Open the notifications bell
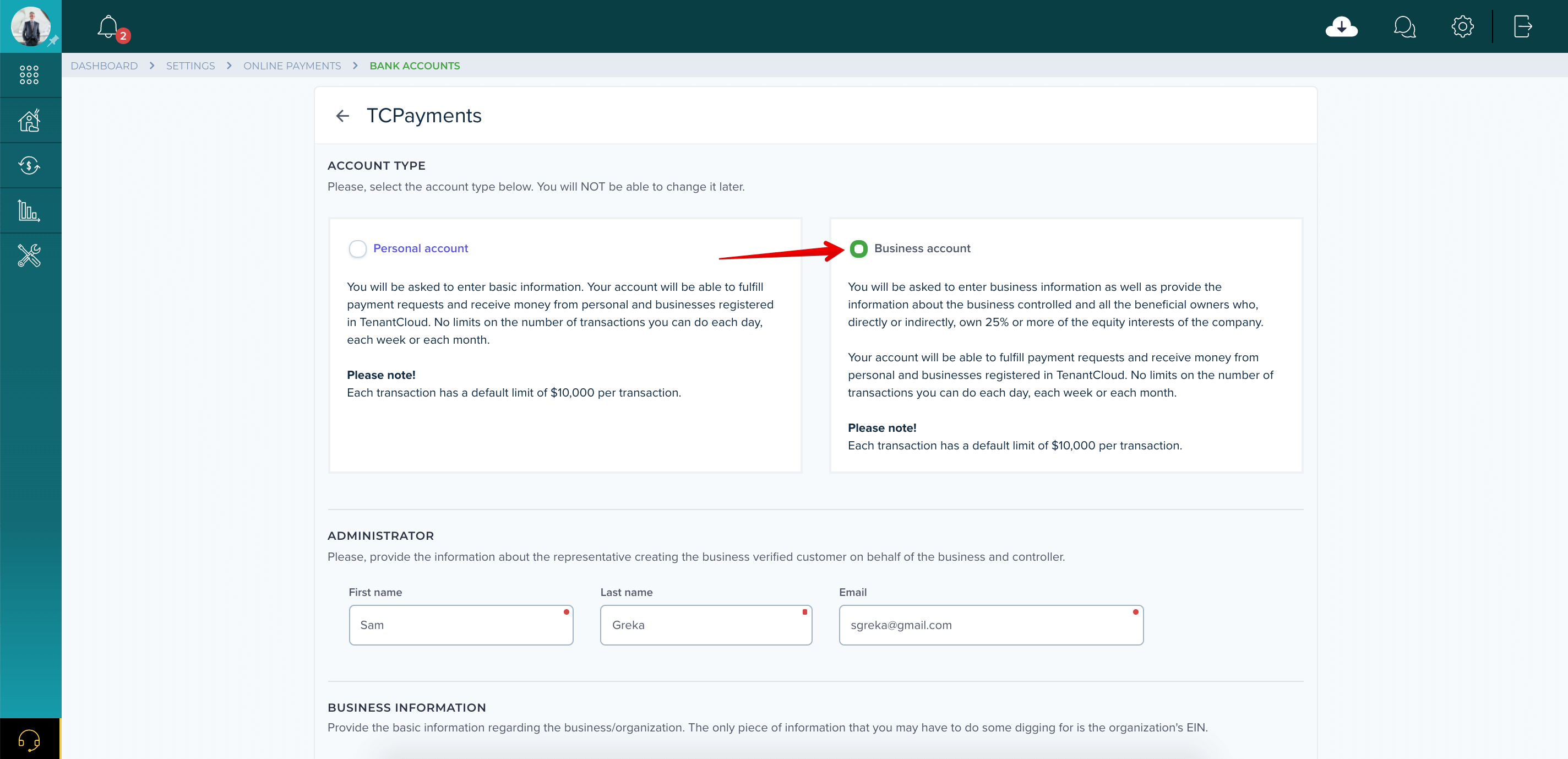The height and width of the screenshot is (759, 1568). point(108,27)
